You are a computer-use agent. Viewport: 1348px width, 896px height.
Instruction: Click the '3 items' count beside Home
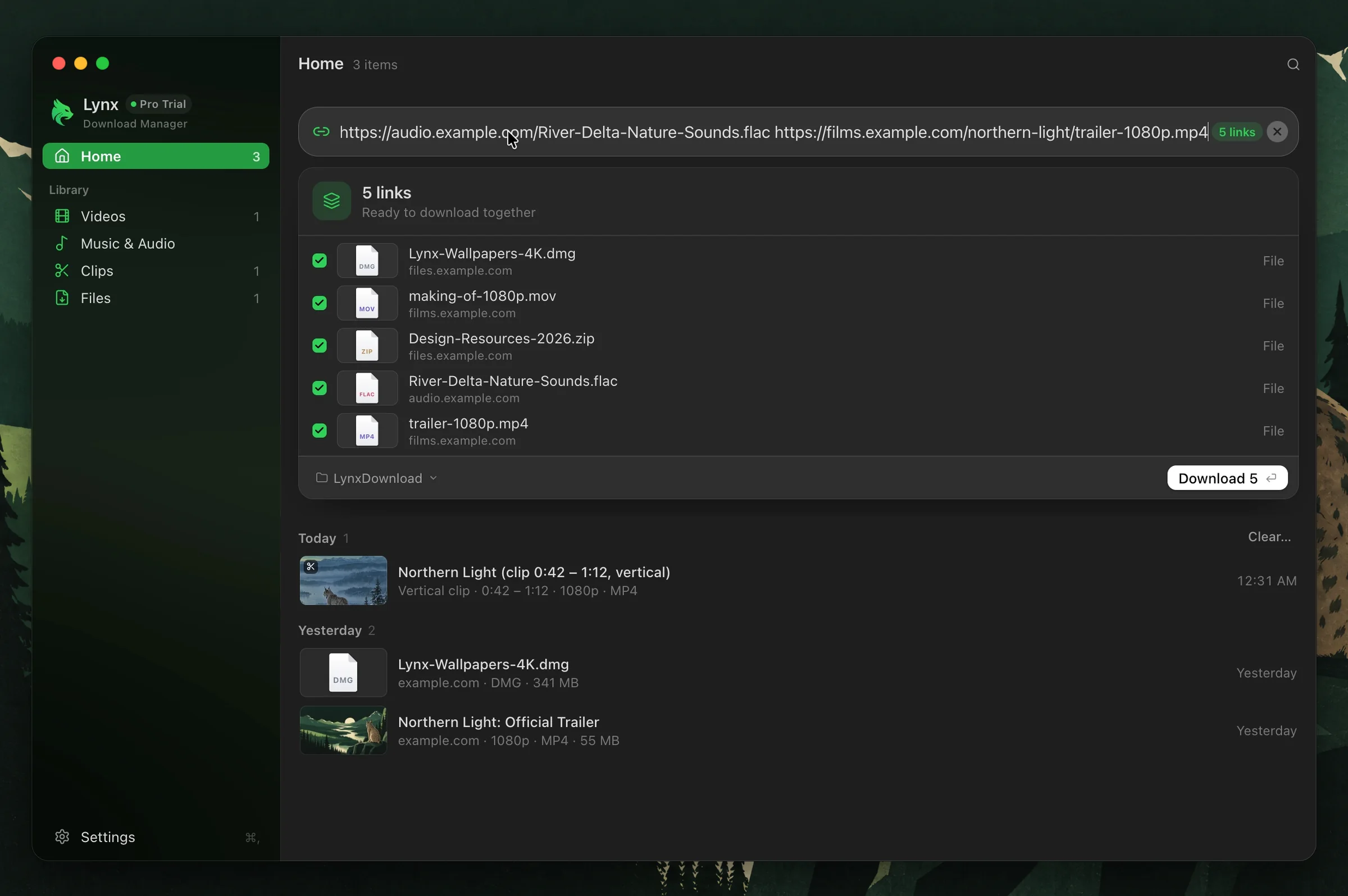[x=375, y=65]
